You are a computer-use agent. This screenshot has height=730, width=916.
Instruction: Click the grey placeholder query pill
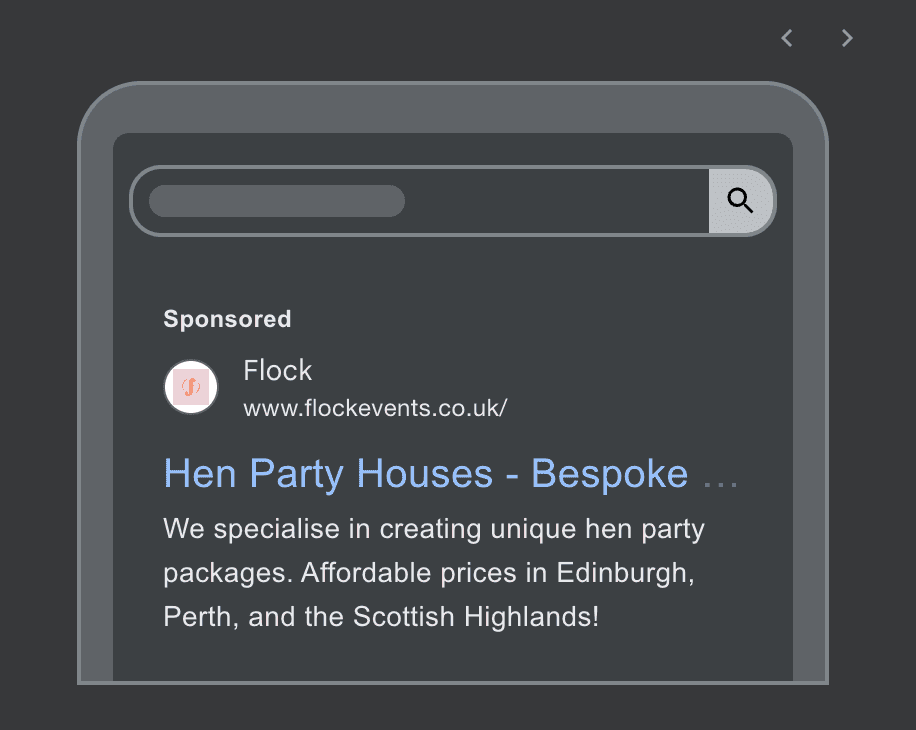point(276,200)
